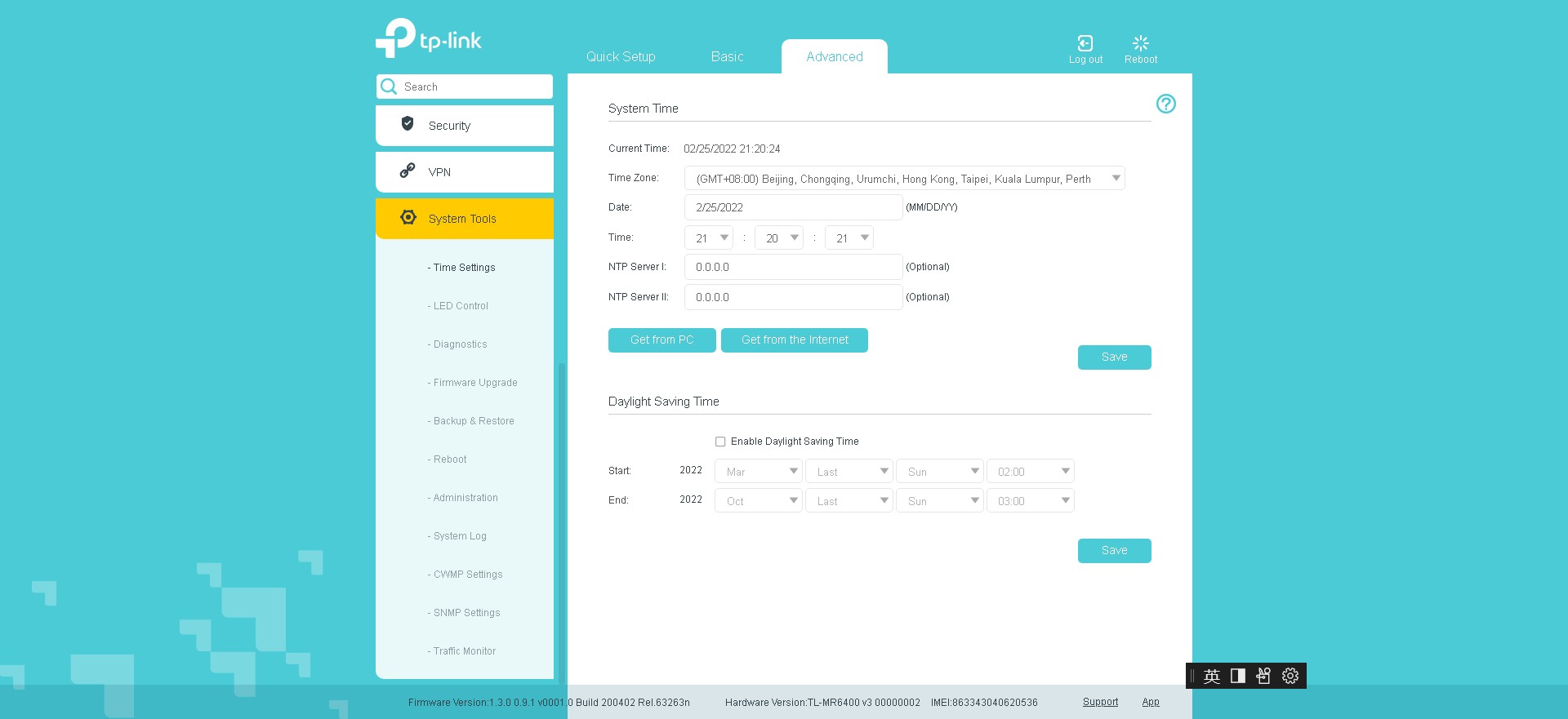
Task: Open the VPN menu section
Action: [465, 172]
